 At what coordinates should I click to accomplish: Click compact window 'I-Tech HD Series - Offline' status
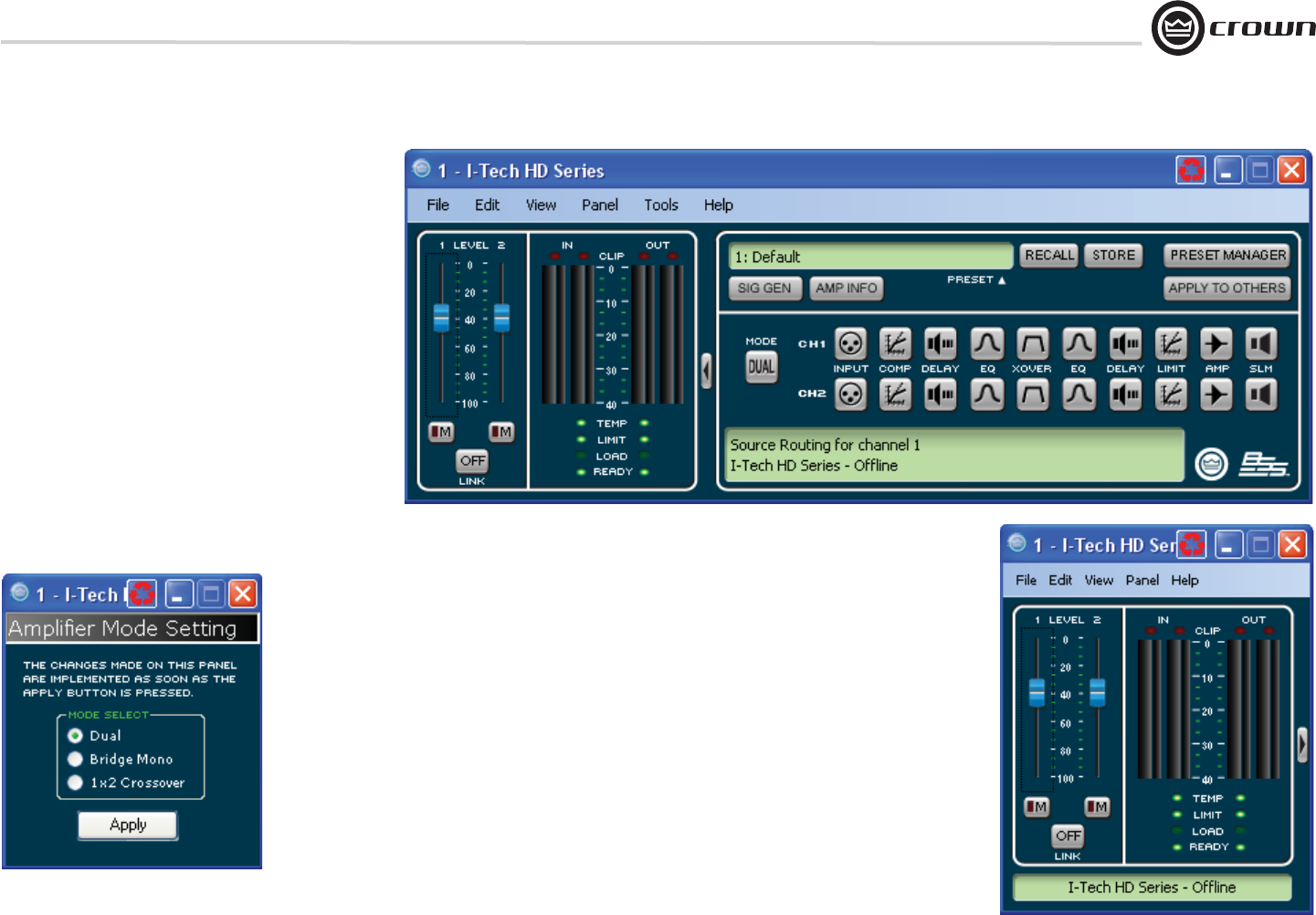pos(1152,888)
